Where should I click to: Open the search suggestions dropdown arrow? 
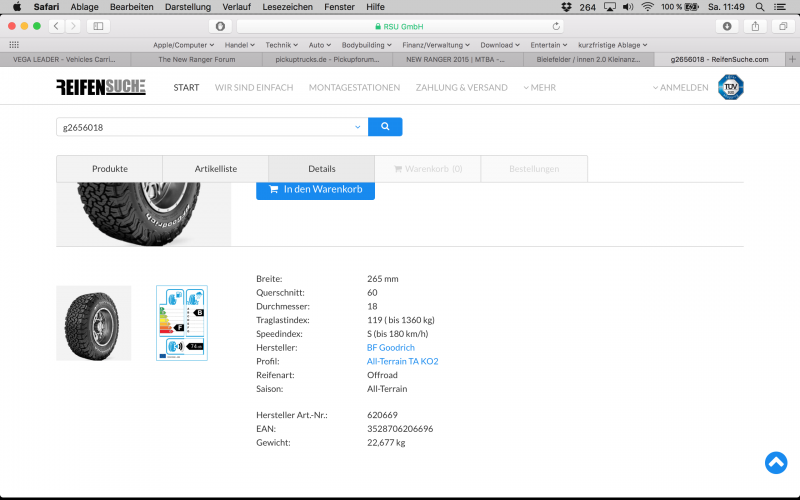tap(358, 127)
